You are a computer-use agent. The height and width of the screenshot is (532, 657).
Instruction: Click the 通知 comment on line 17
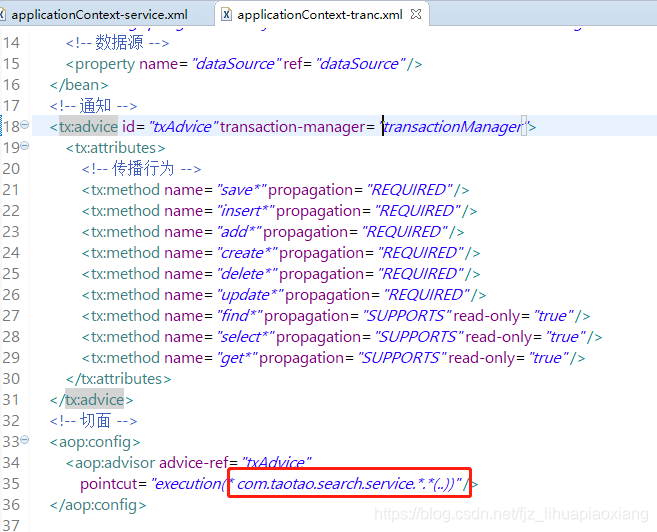tap(93, 106)
